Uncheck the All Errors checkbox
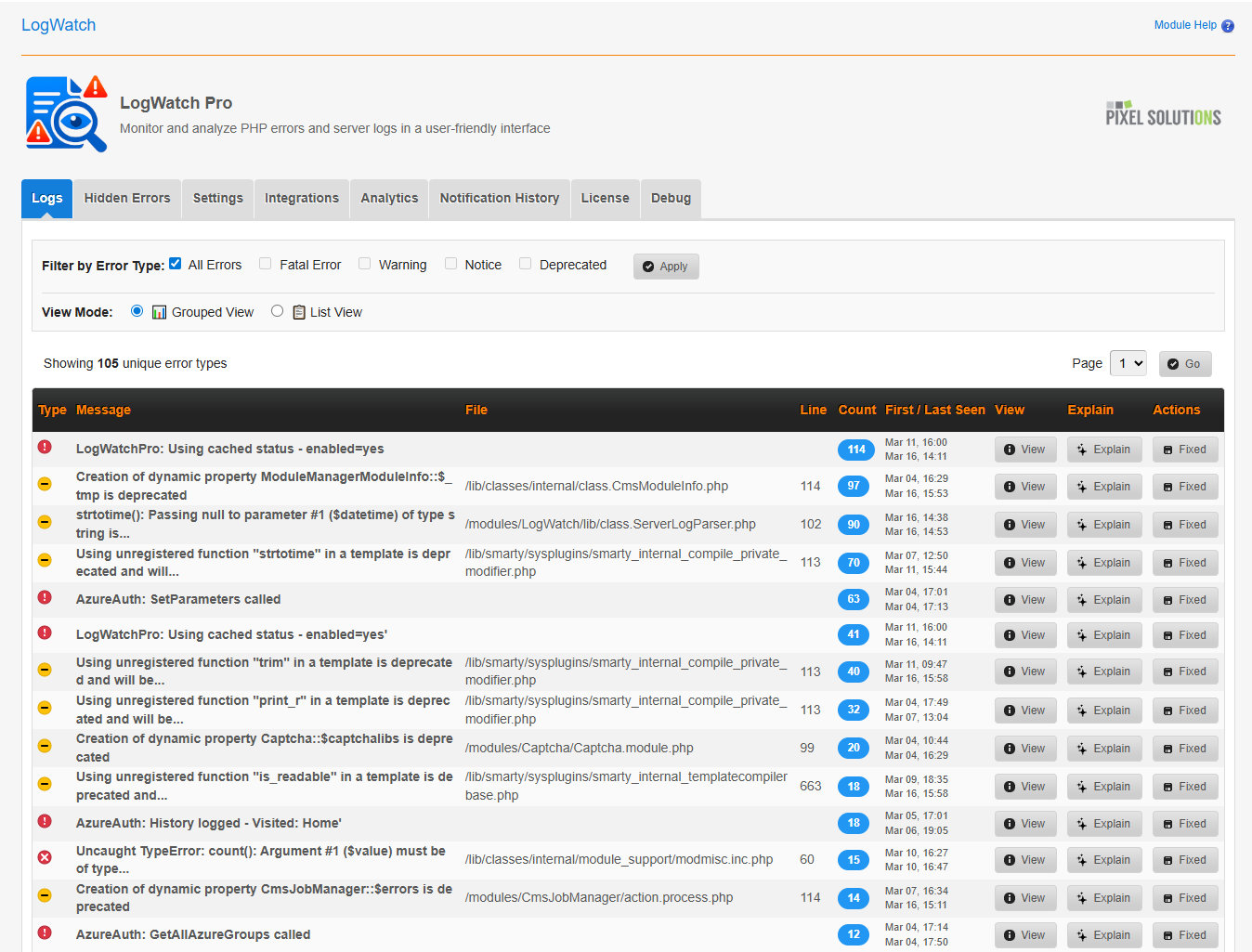The image size is (1252, 952). [x=175, y=263]
